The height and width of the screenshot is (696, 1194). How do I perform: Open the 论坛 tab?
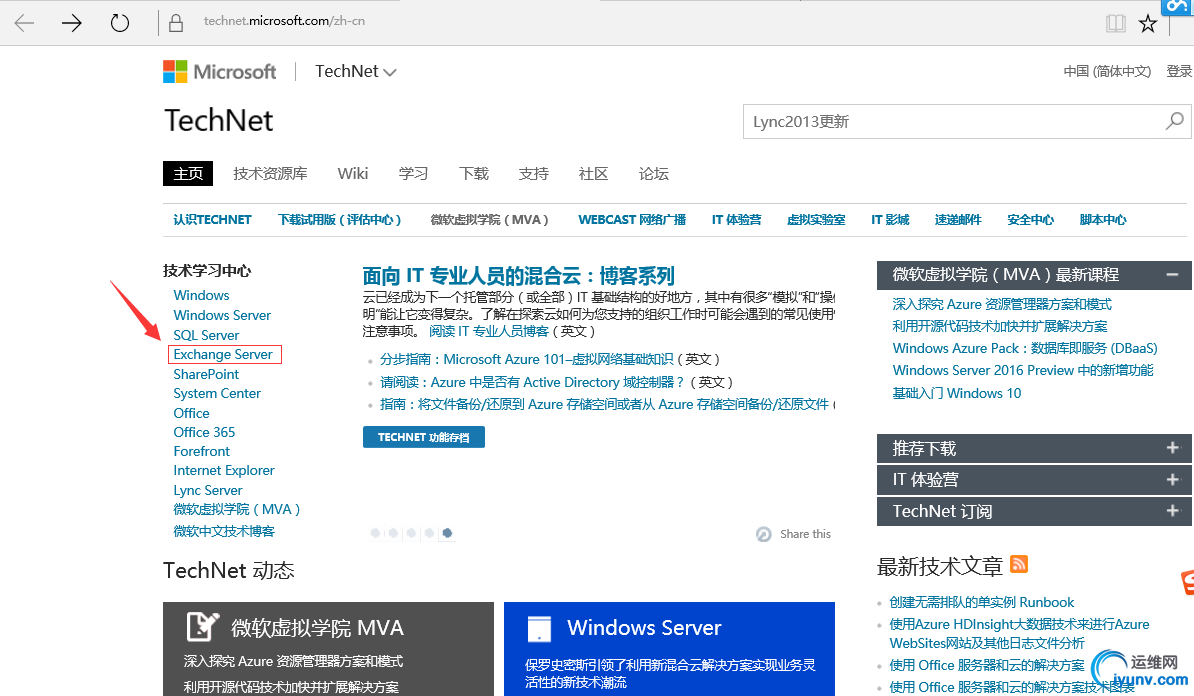653,174
